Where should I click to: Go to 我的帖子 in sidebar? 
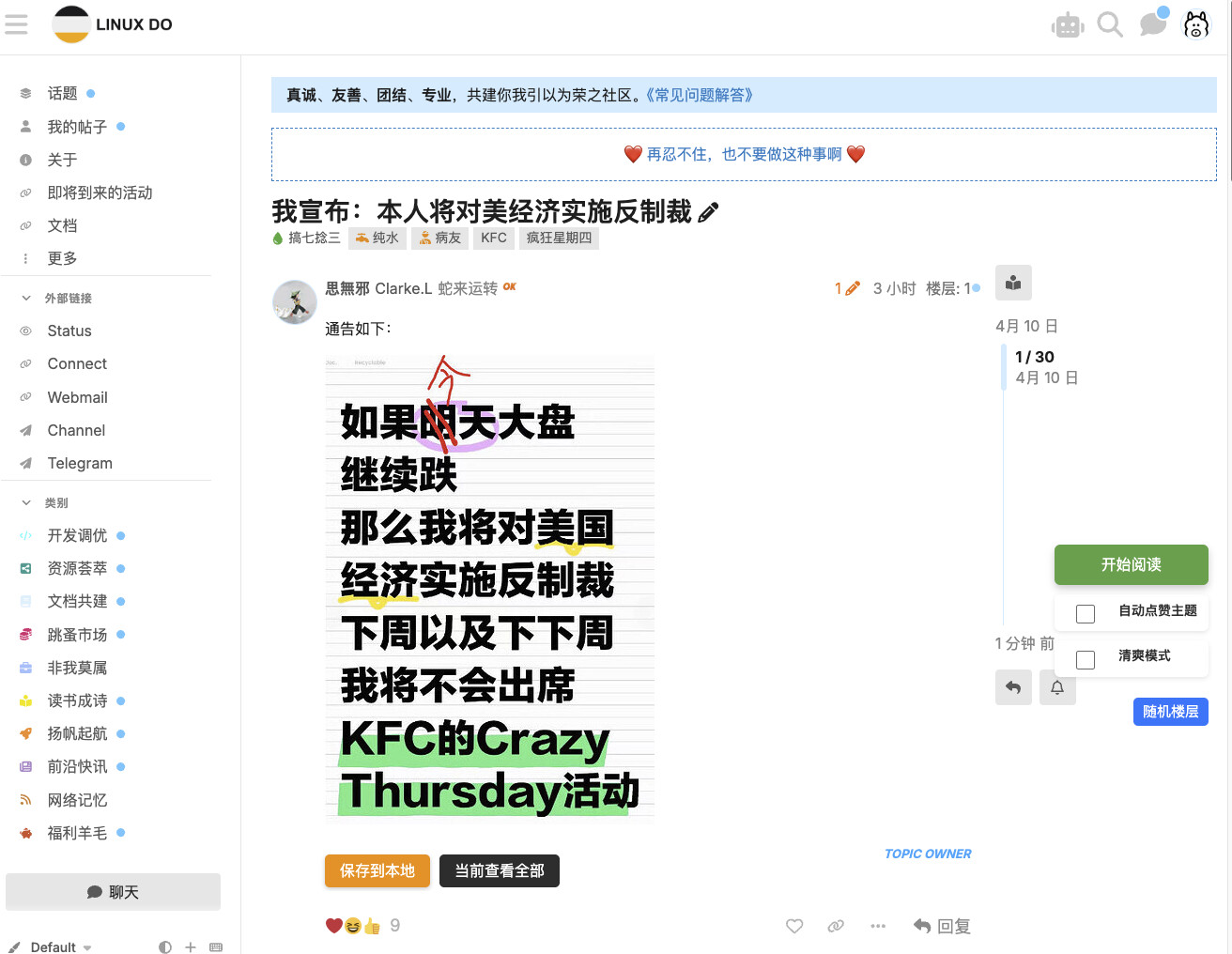click(x=77, y=127)
